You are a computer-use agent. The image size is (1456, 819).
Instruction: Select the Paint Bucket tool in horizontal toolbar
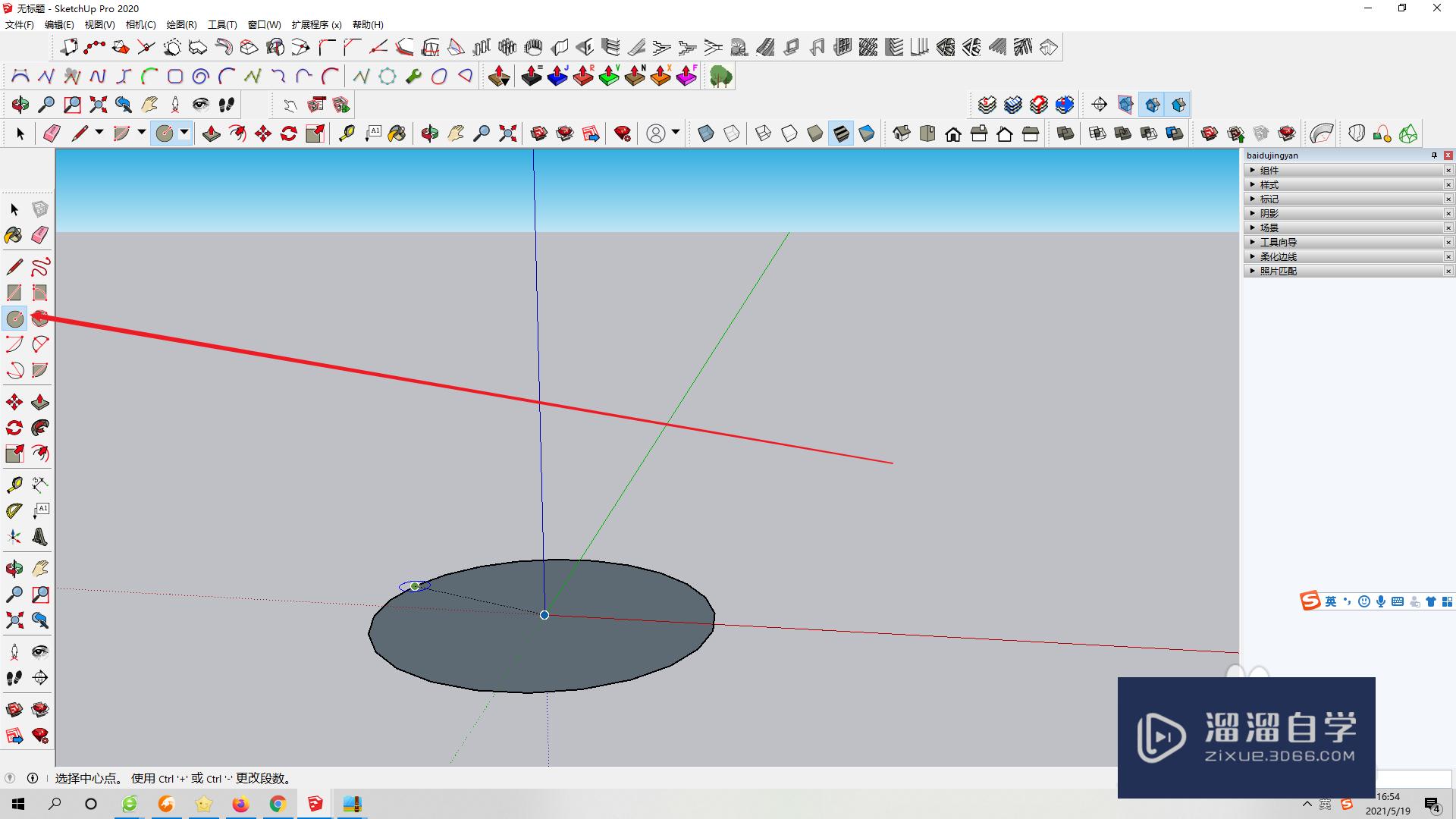[397, 133]
